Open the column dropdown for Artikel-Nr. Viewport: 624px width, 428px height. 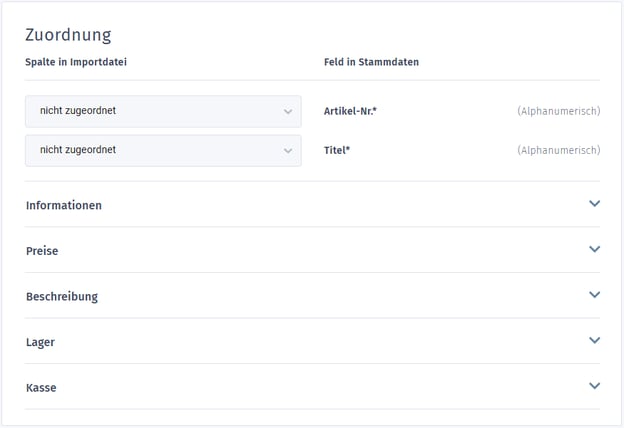pyautogui.click(x=162, y=112)
